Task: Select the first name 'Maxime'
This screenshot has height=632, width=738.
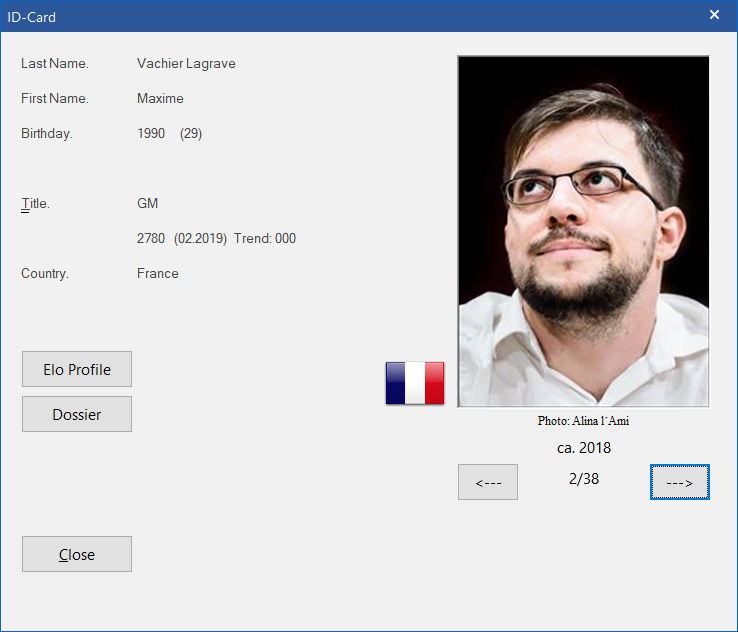Action: coord(160,98)
